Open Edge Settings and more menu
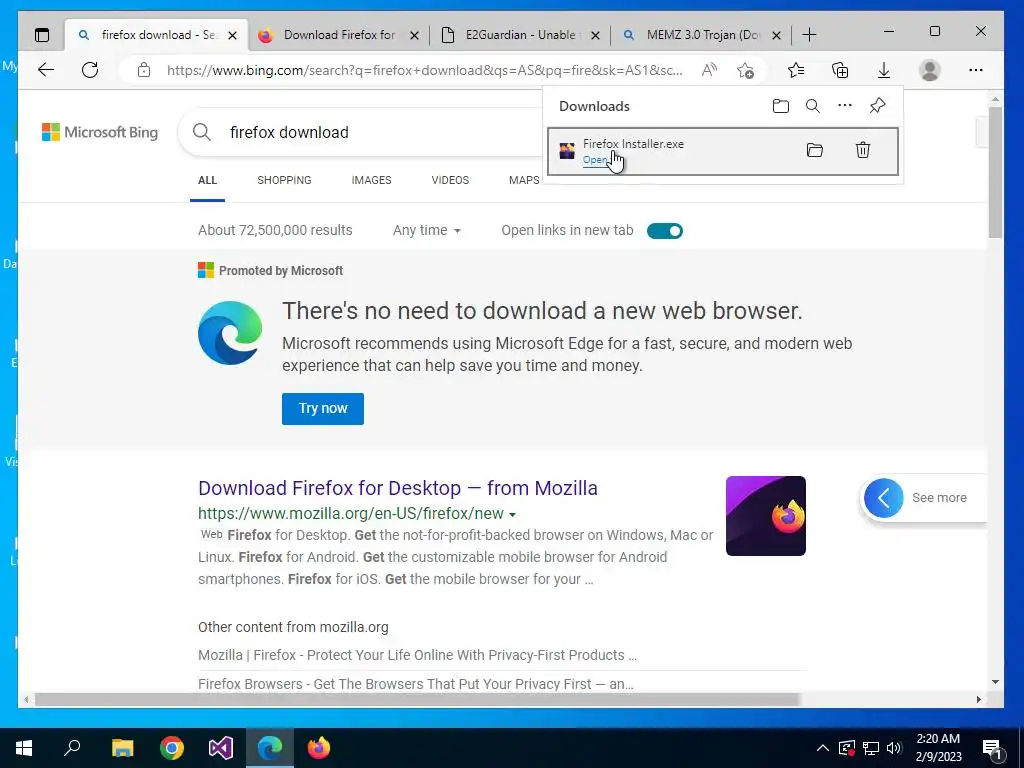Screen dimensions: 1024x768 click(x=976, y=70)
